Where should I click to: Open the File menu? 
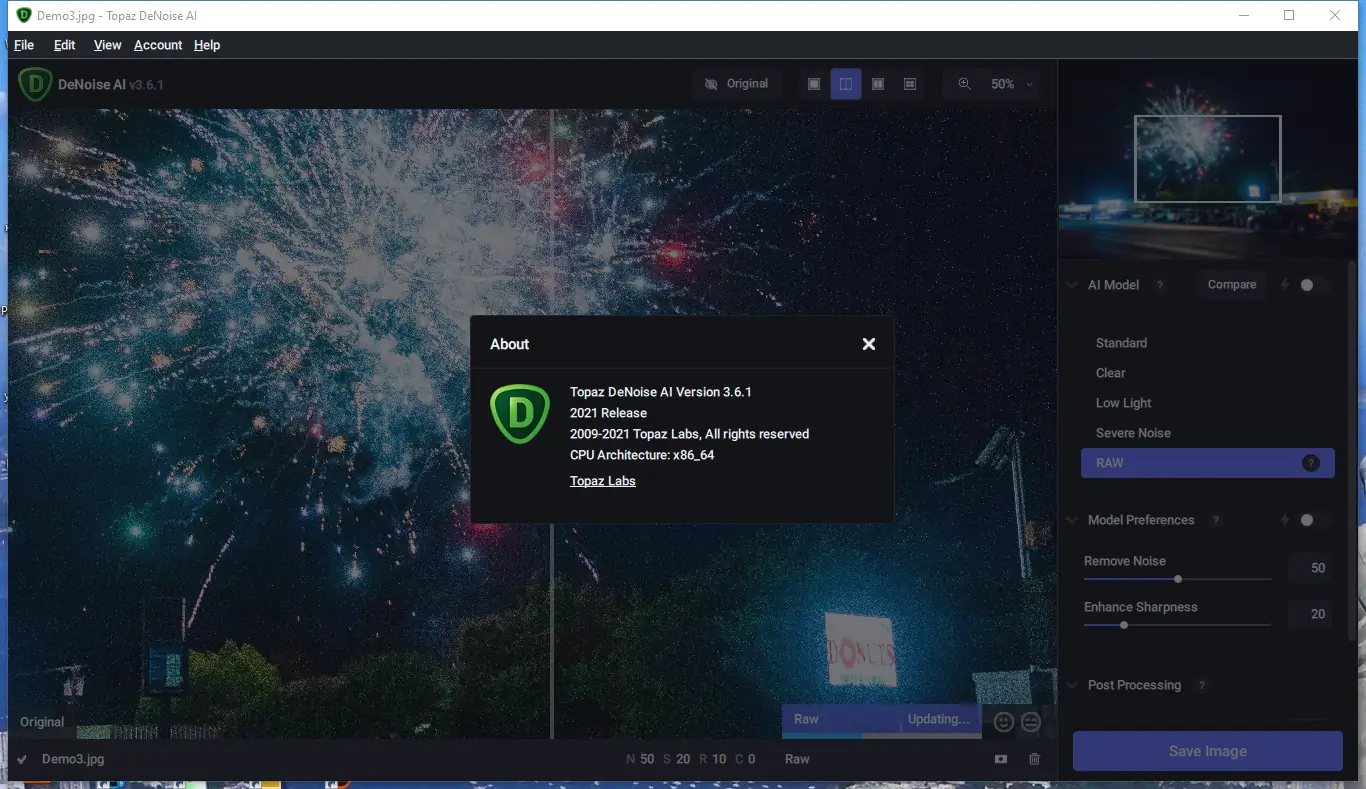tap(24, 45)
